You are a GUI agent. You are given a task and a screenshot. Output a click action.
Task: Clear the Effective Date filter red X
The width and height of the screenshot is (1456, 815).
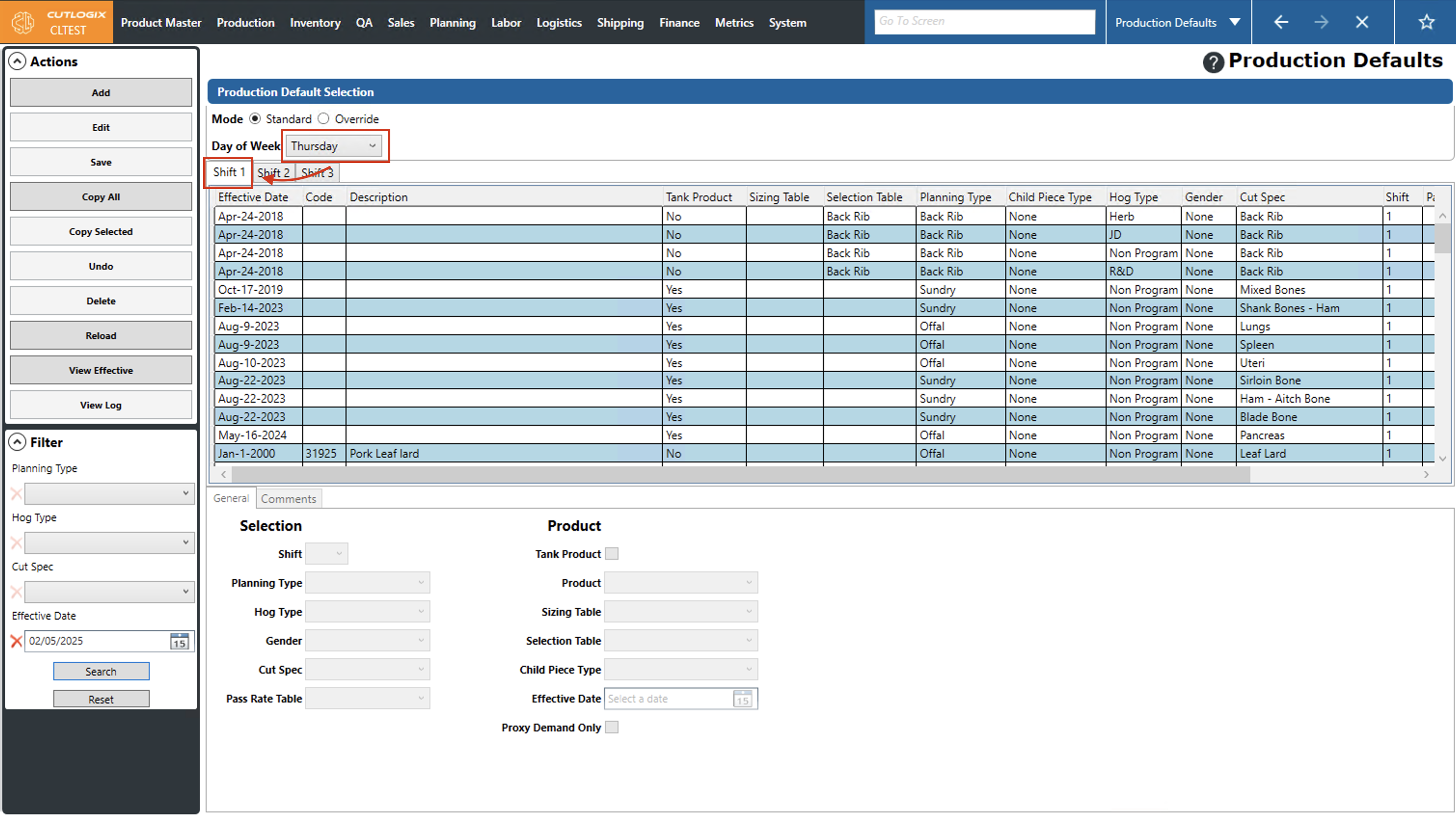[x=16, y=641]
